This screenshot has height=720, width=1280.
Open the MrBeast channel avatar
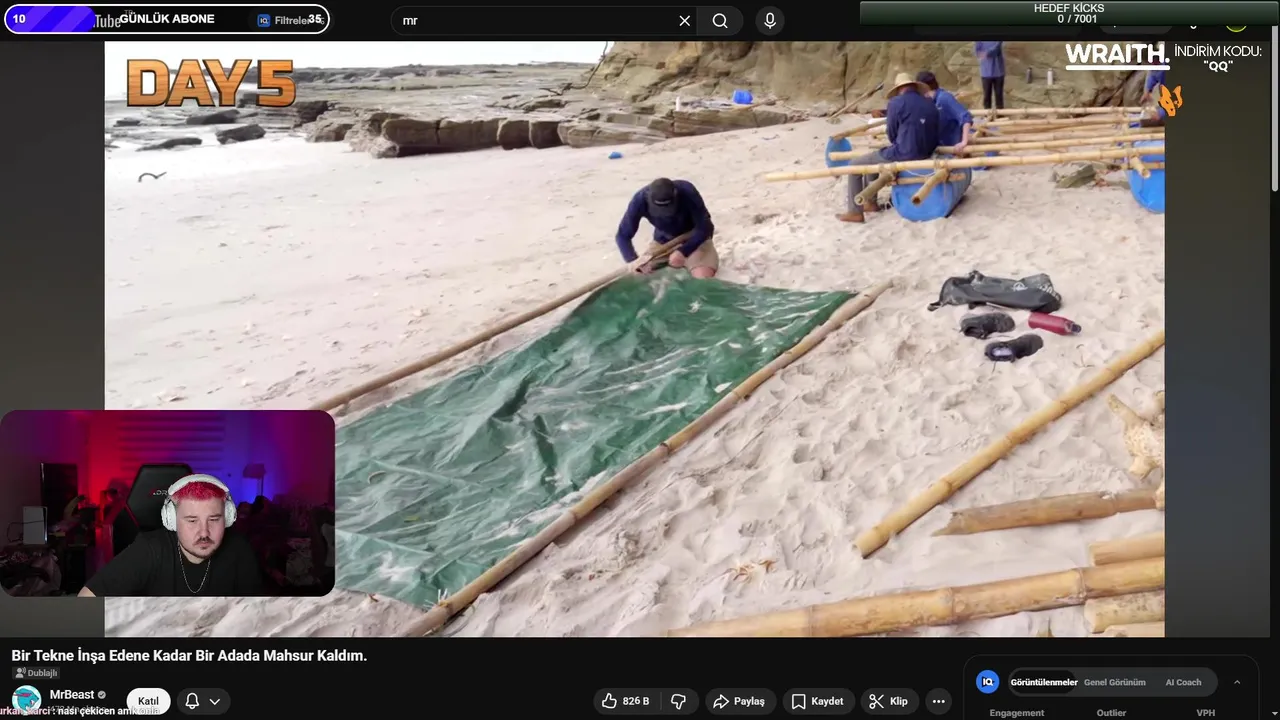(26, 699)
